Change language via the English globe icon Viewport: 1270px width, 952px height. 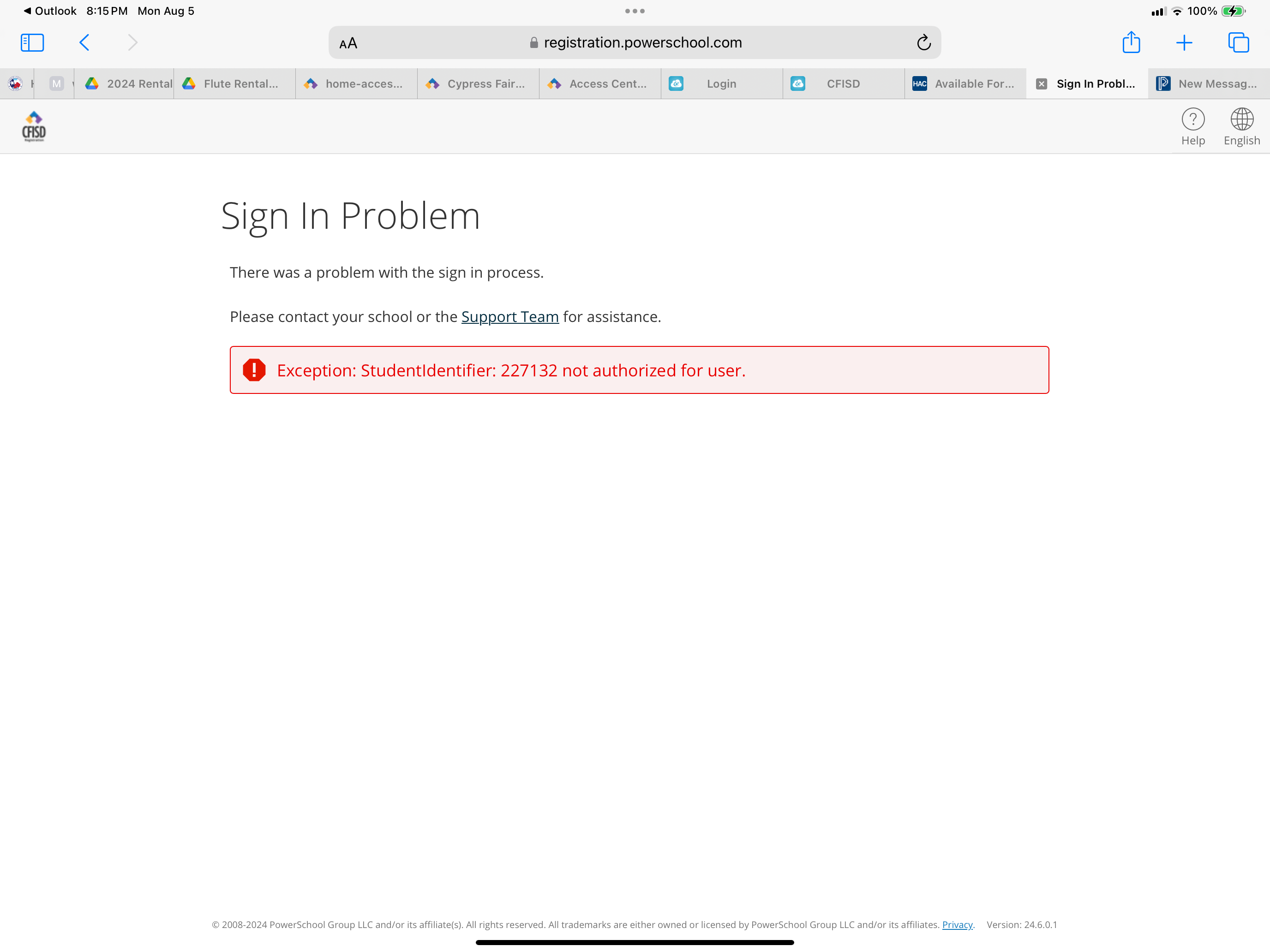pyautogui.click(x=1242, y=125)
